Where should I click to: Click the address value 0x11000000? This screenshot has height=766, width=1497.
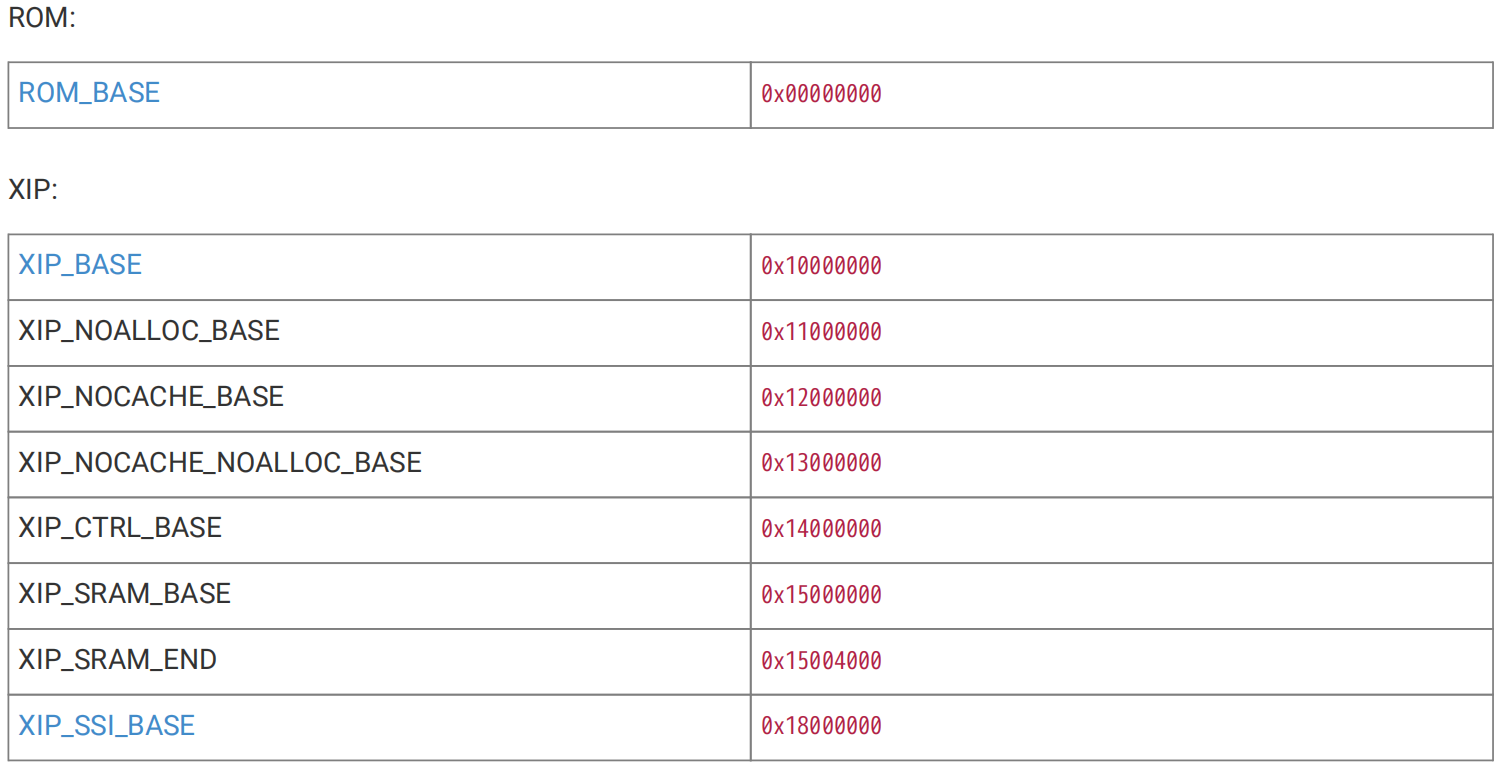click(821, 332)
